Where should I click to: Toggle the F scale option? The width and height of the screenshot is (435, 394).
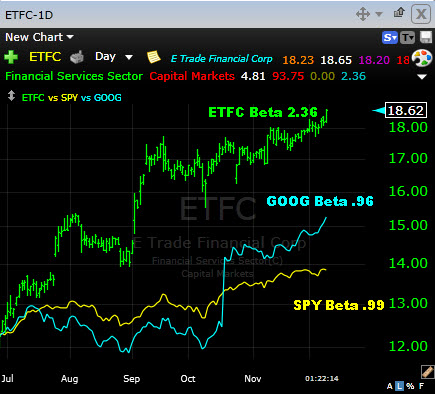[421, 386]
